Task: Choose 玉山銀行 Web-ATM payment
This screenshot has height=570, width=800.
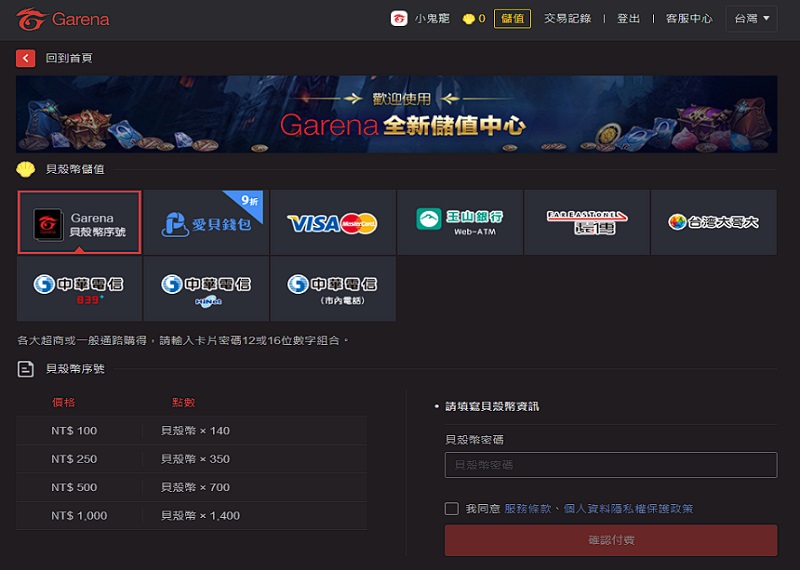Action: (x=459, y=223)
